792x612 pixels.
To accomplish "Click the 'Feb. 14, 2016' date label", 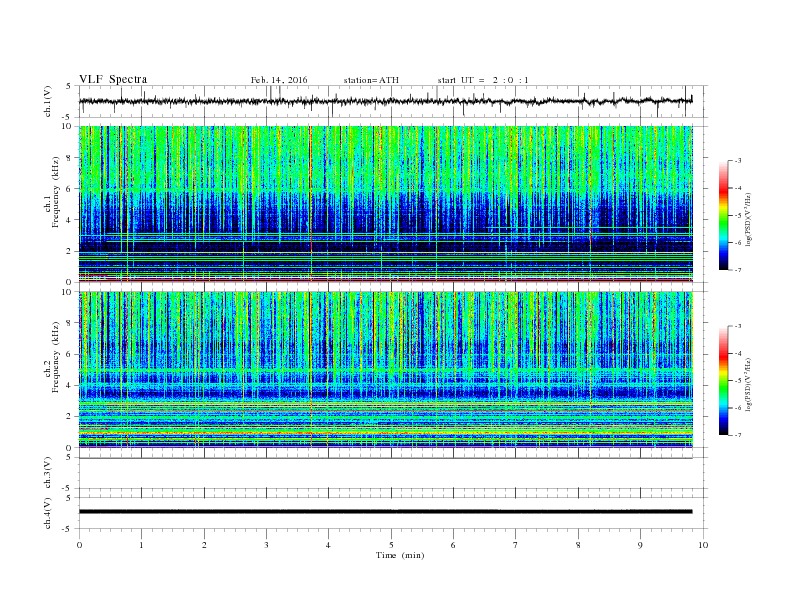I will click(279, 80).
